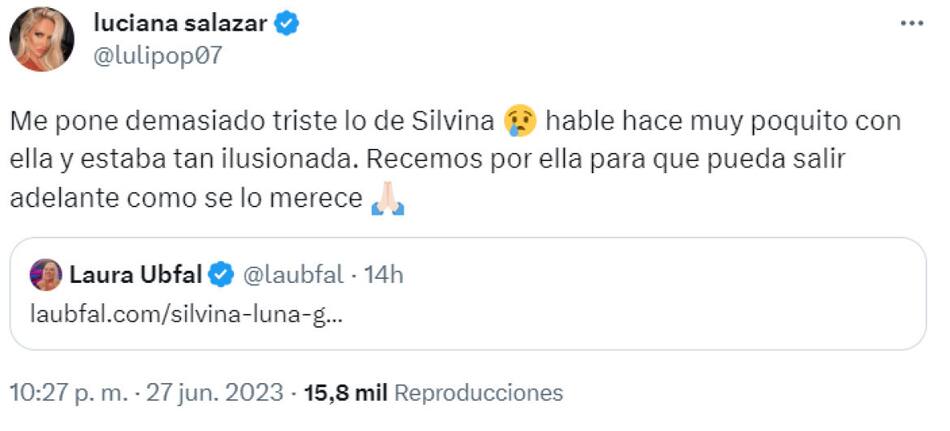The height and width of the screenshot is (431, 950).
Task: Open the laubfal.com/silvina-luna link
Action: (189, 312)
